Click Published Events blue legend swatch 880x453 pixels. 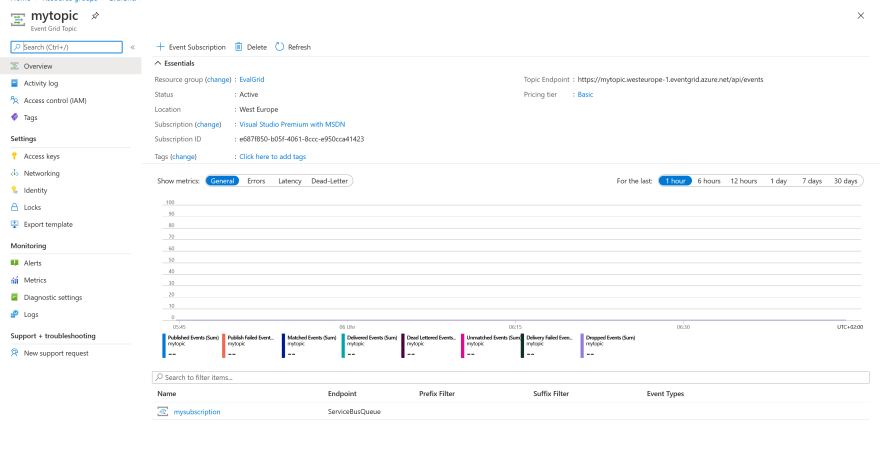[x=164, y=346]
